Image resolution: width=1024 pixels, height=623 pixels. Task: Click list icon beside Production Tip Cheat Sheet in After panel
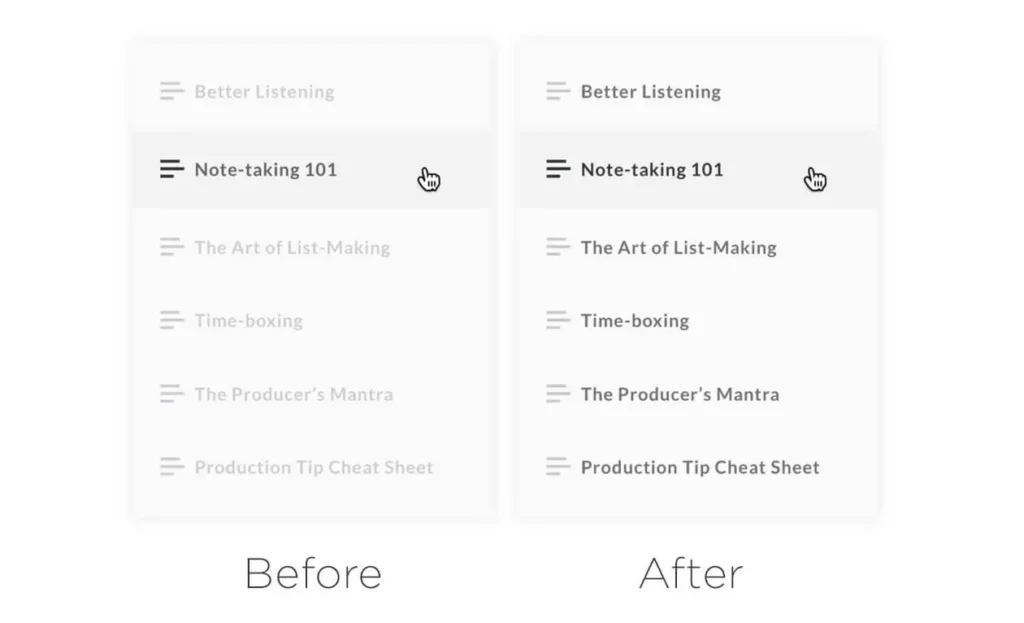click(x=558, y=467)
